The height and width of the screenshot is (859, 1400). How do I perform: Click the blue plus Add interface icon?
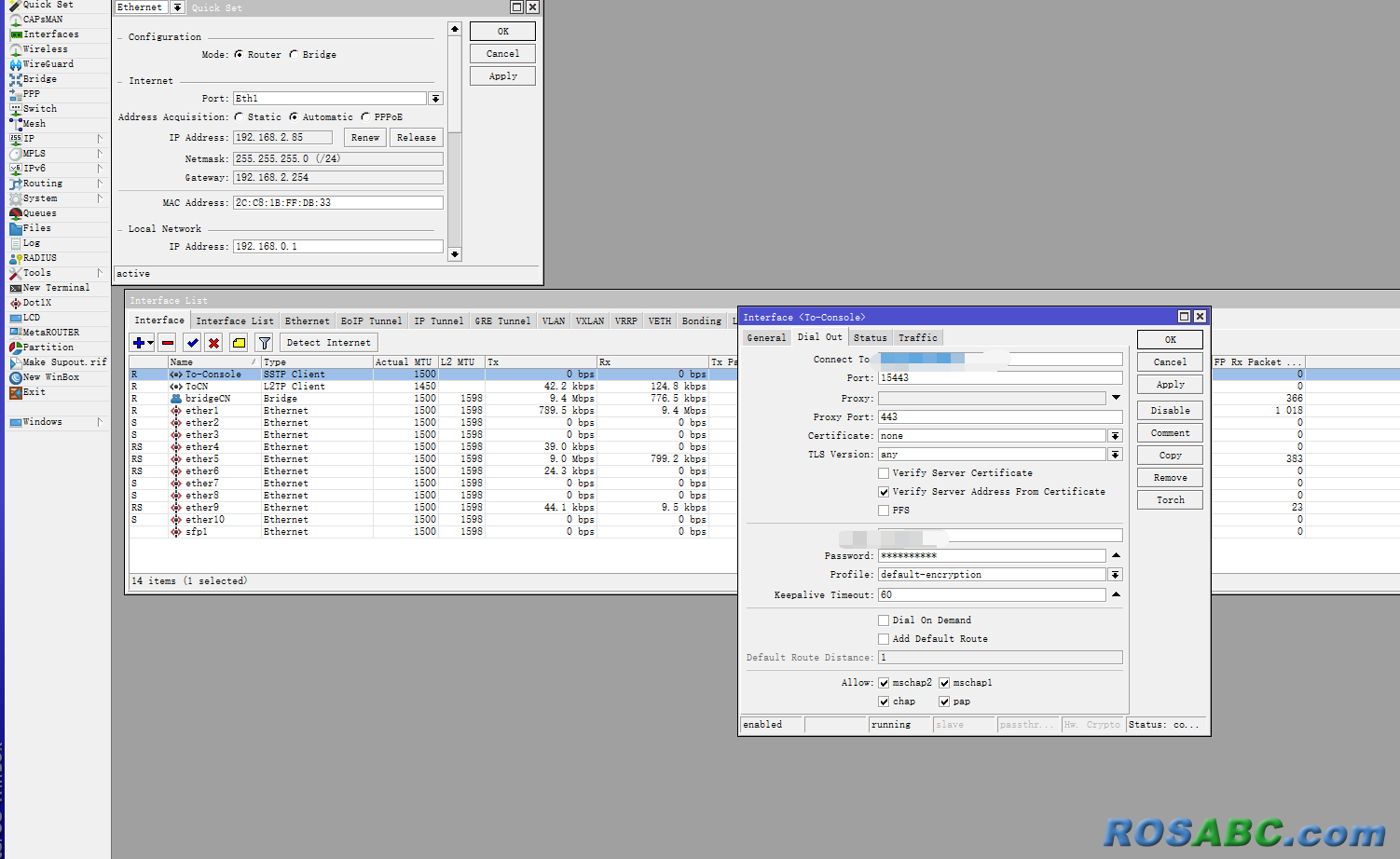(x=139, y=343)
